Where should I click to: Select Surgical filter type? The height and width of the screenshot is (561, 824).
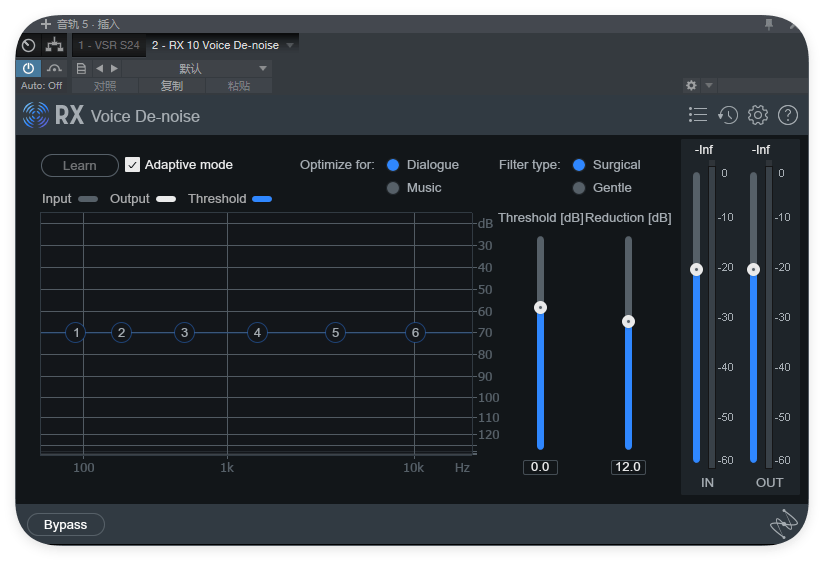pyautogui.click(x=579, y=165)
